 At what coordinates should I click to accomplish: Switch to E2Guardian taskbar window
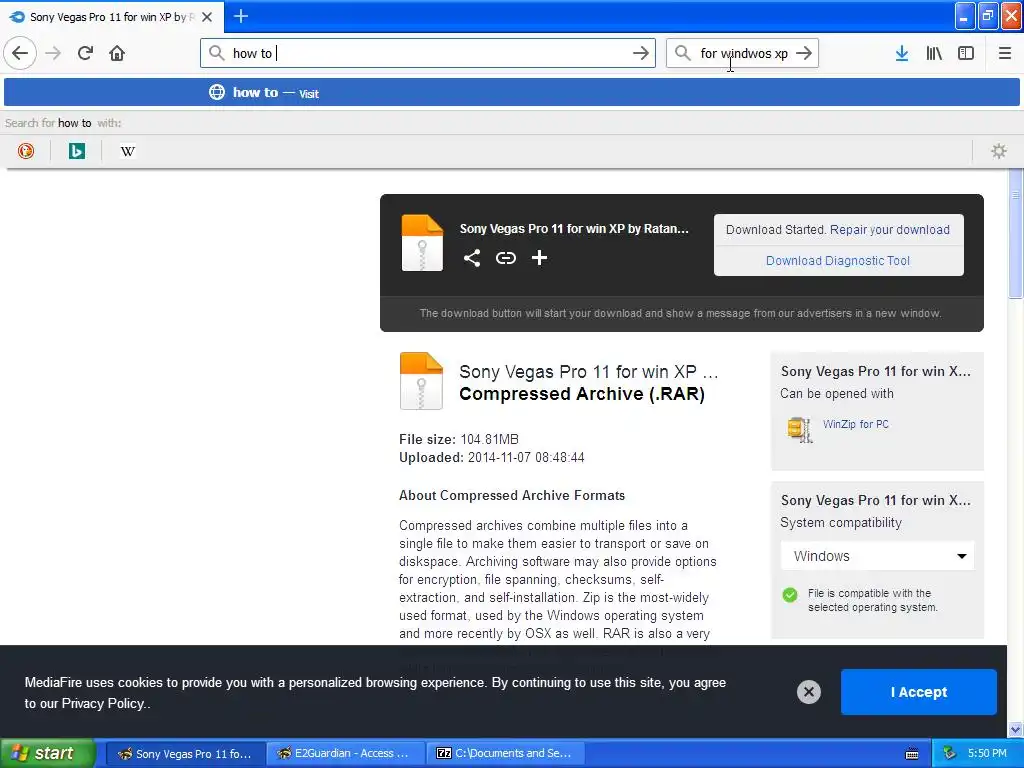pyautogui.click(x=345, y=754)
